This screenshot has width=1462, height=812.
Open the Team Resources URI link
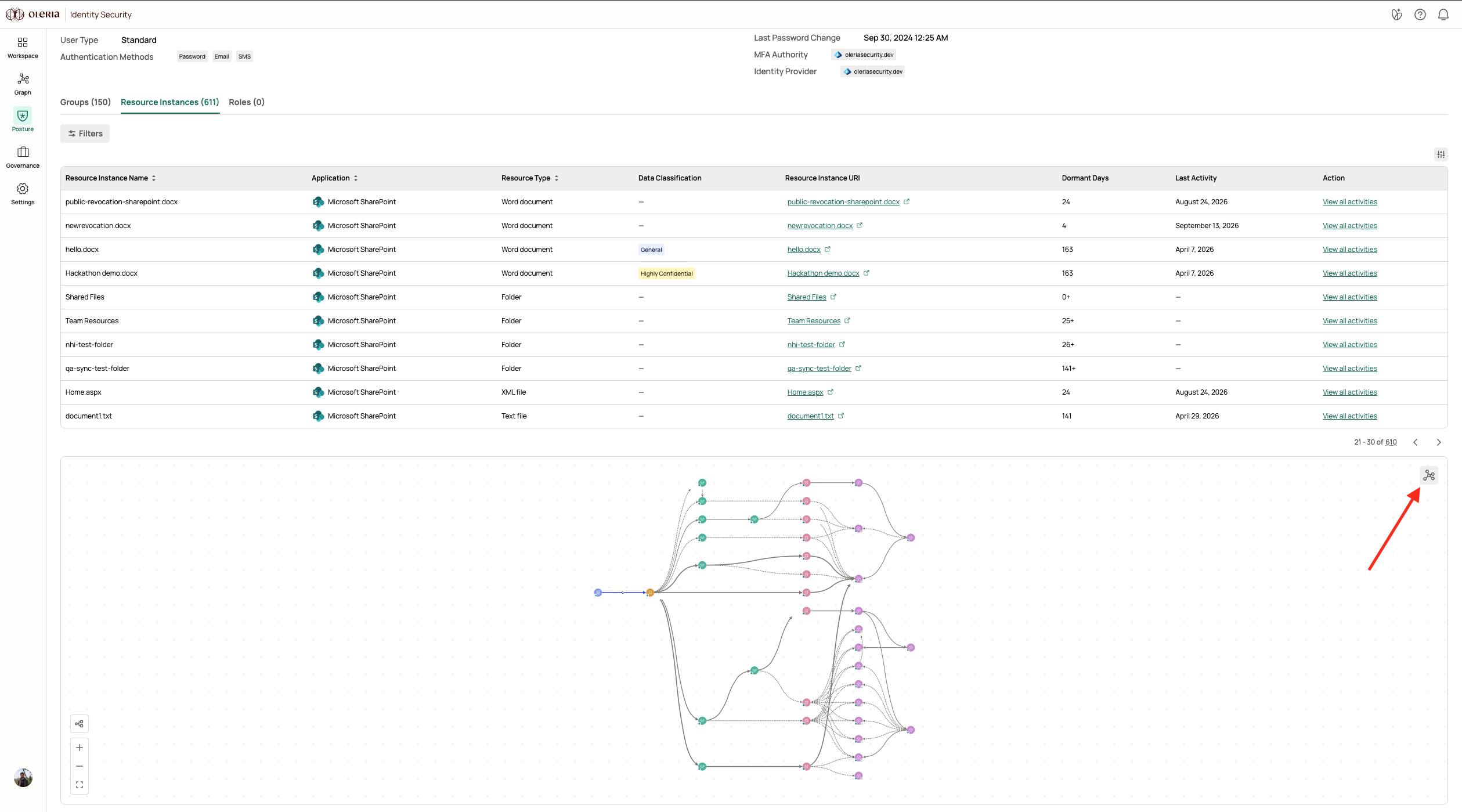(x=813, y=321)
